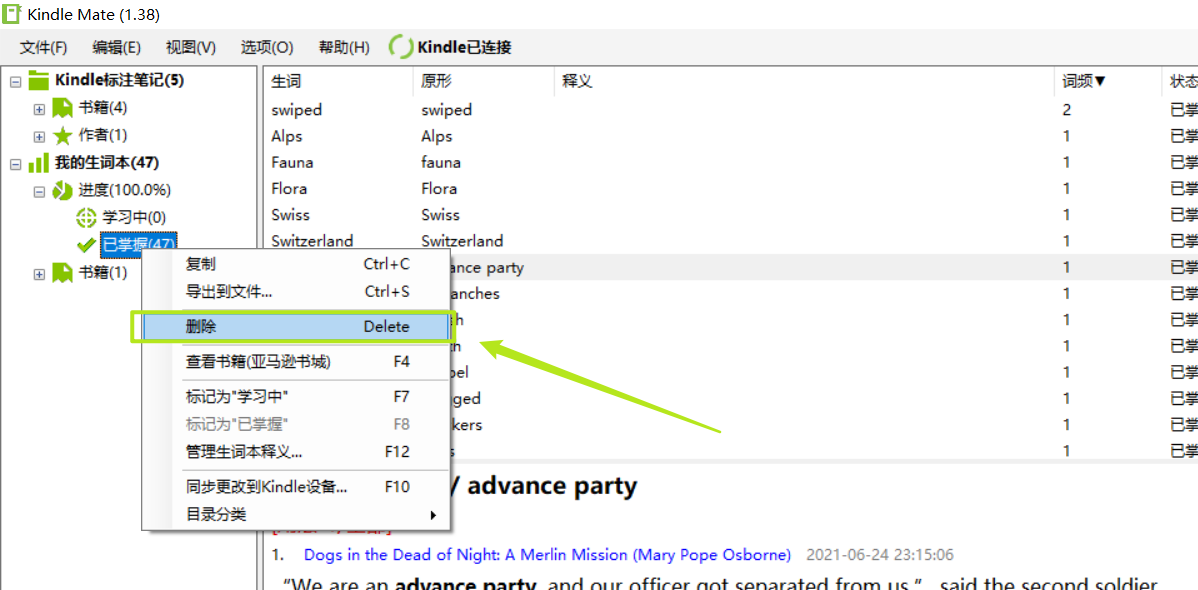Image resolution: width=1198 pixels, height=590 pixels.
Task: Collapse the 进度(100.0%) tree node
Action: 40,191
